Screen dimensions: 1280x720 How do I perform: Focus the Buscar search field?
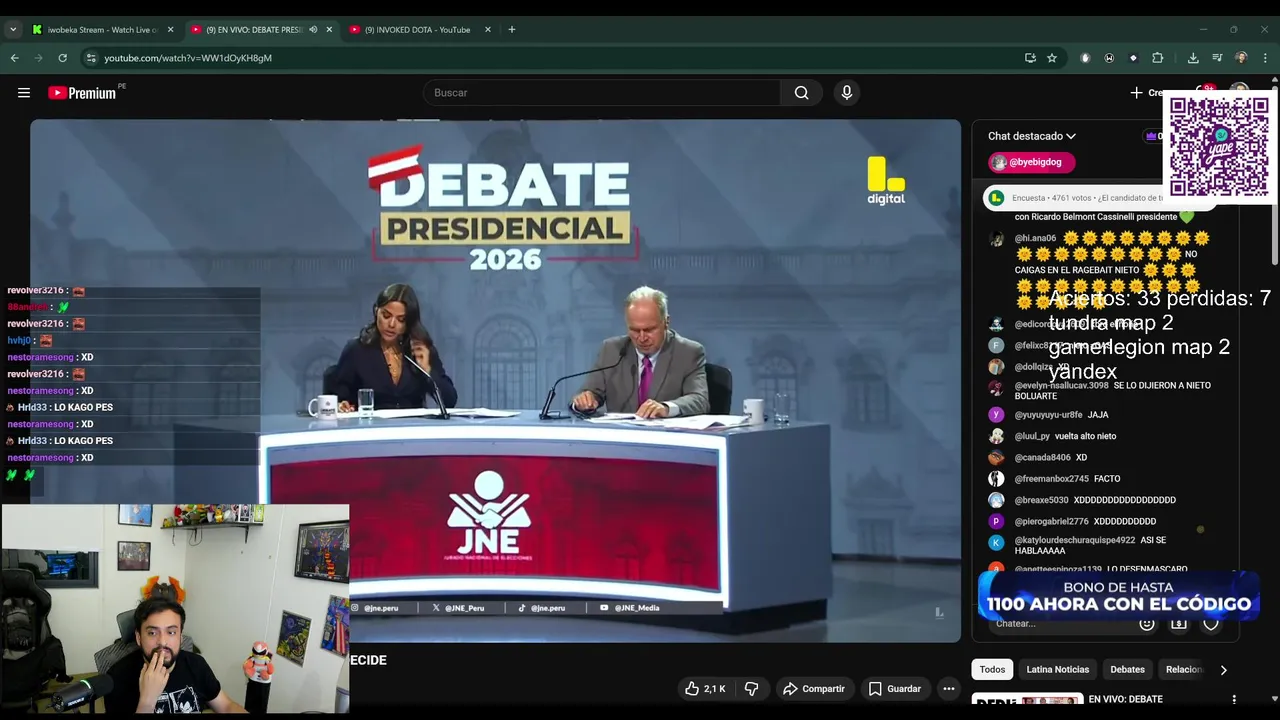(602, 93)
